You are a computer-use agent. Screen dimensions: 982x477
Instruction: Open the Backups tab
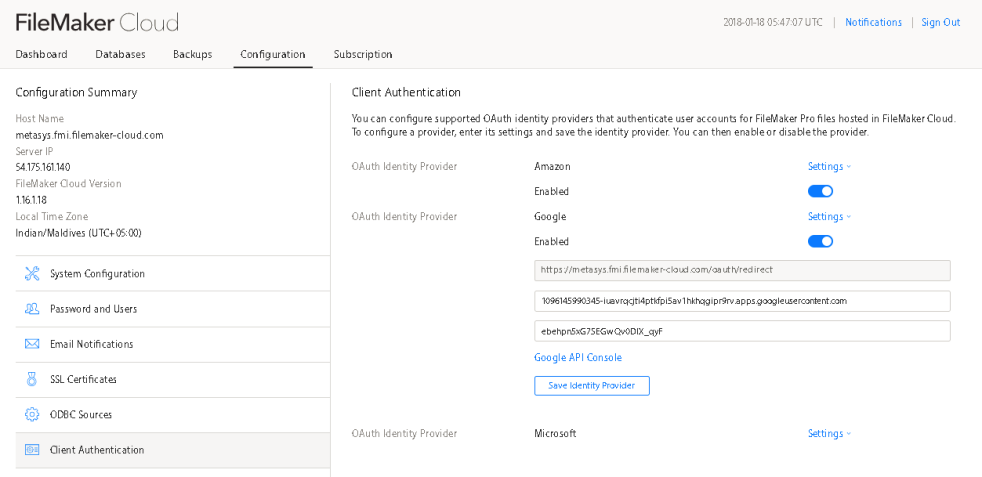pos(192,54)
